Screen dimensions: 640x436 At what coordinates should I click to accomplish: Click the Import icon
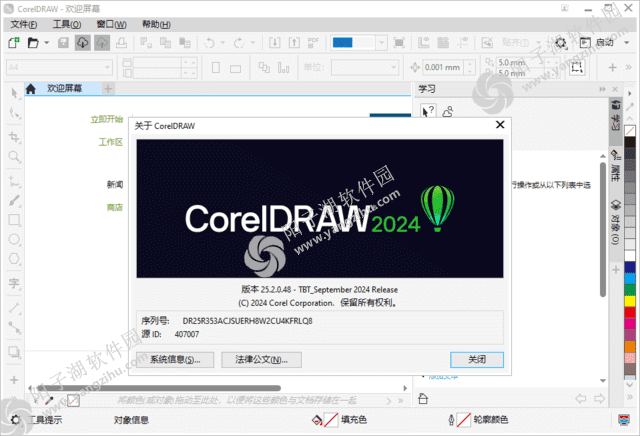[275, 42]
